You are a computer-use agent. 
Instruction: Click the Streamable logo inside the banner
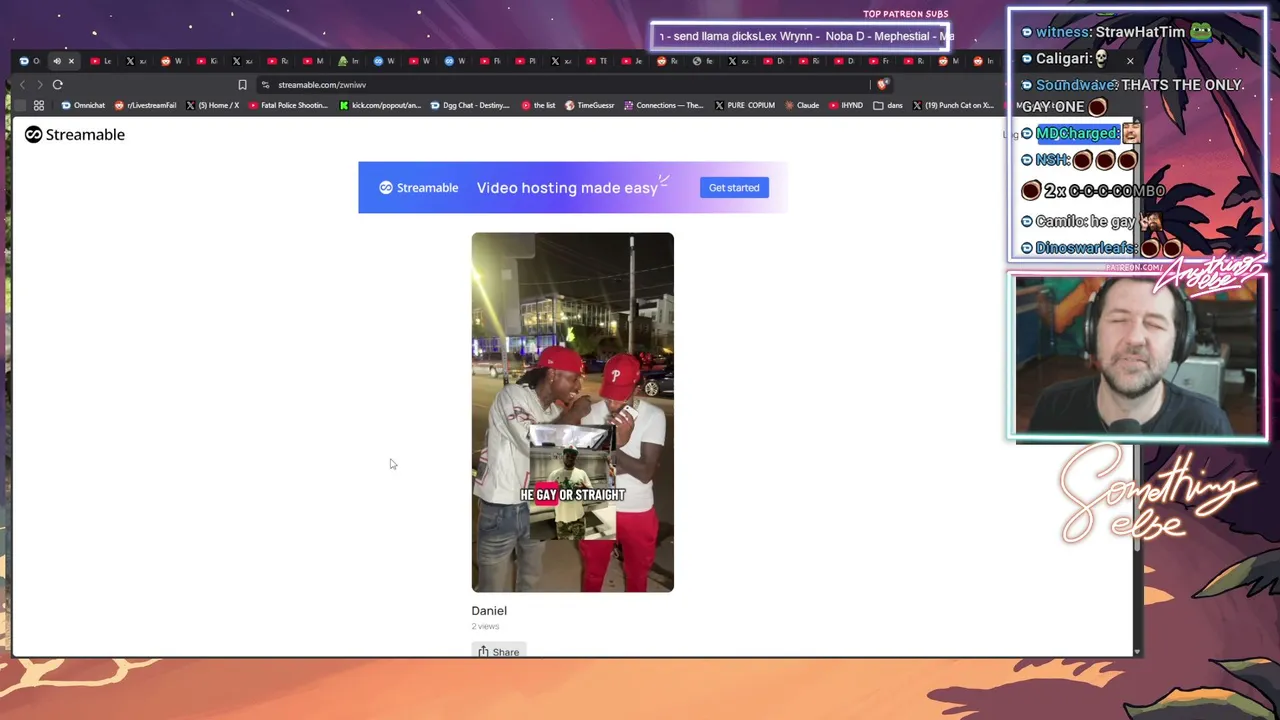[x=418, y=188]
